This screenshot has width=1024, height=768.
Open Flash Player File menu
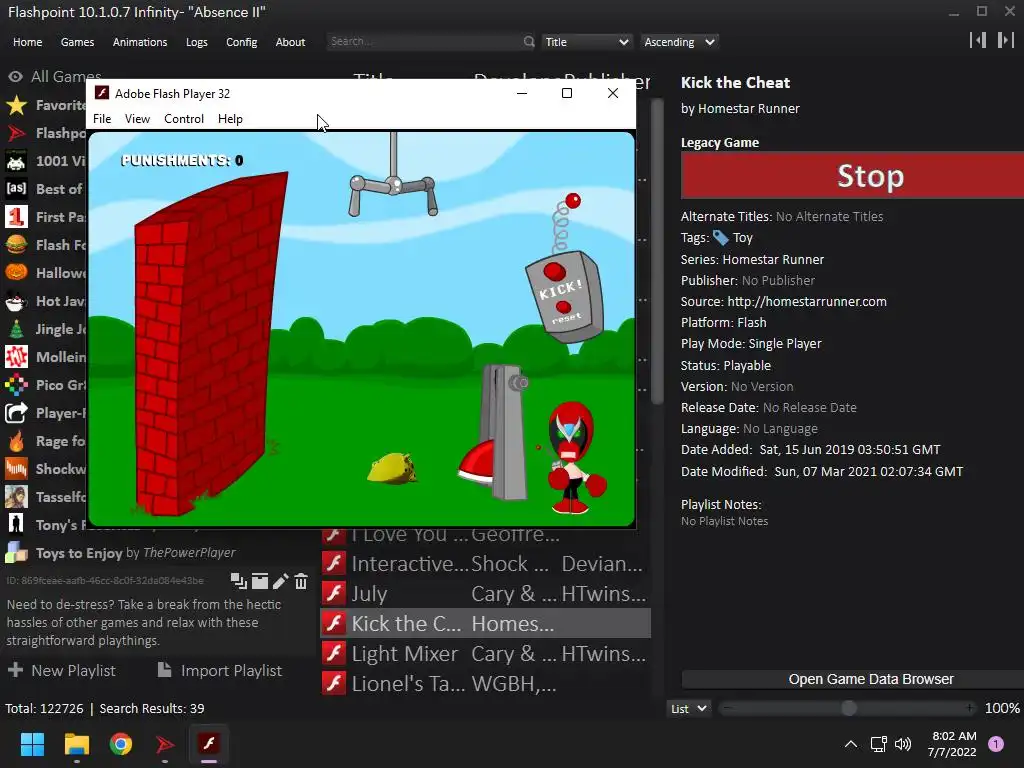[x=102, y=119]
